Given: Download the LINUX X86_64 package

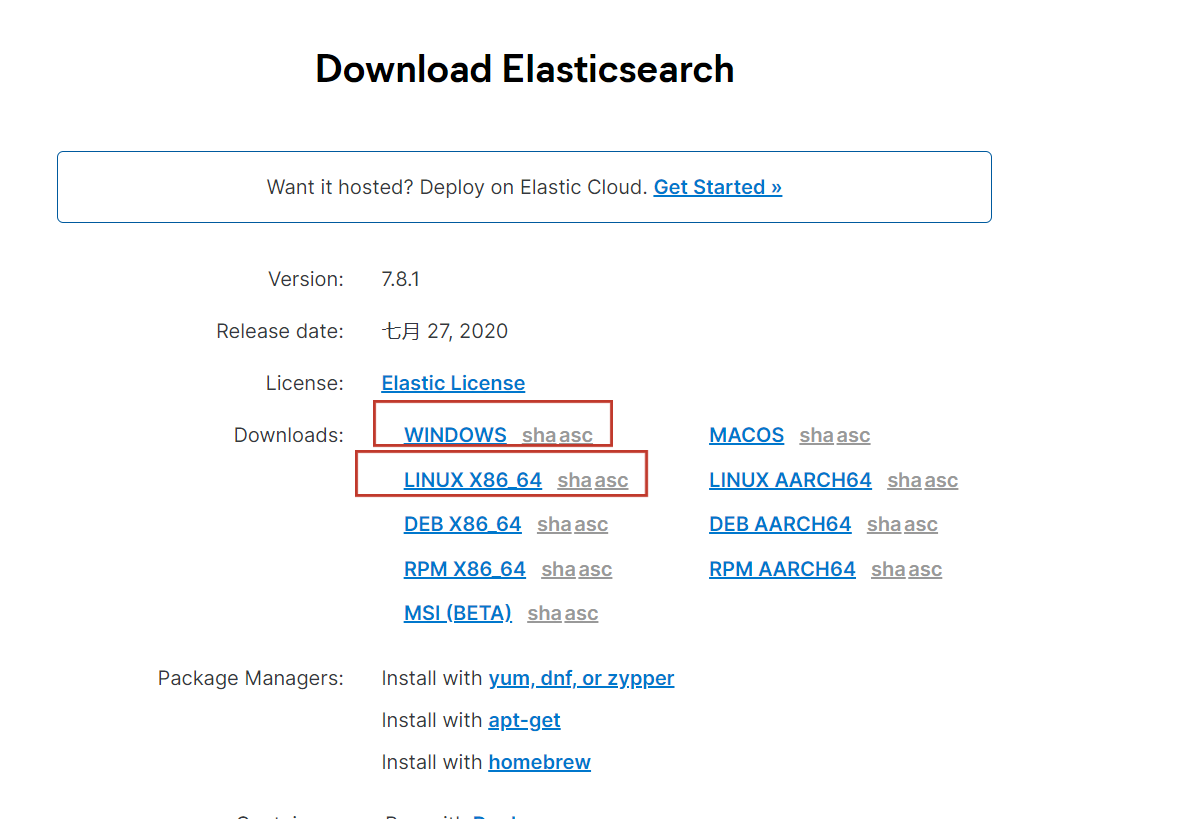Looking at the screenshot, I should tap(472, 480).
